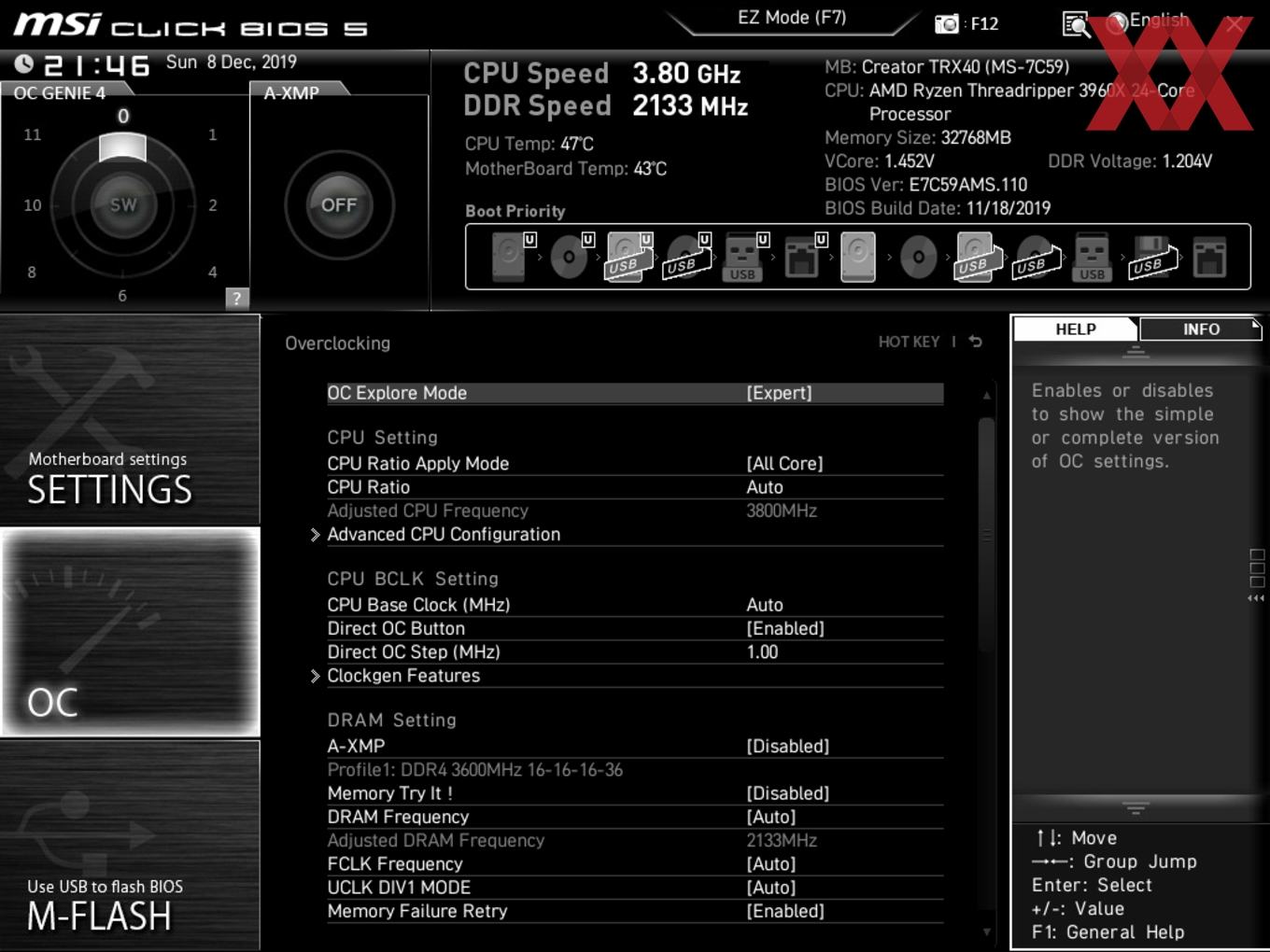Select the legacy USB hard disk boot icon
The height and width of the screenshot is (952, 1270).
[x=977, y=257]
